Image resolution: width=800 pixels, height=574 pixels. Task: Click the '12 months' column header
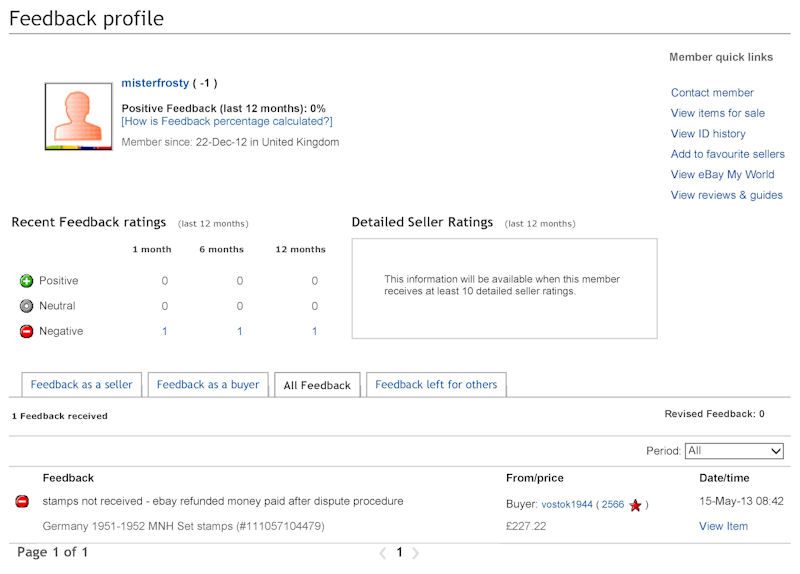click(x=301, y=249)
